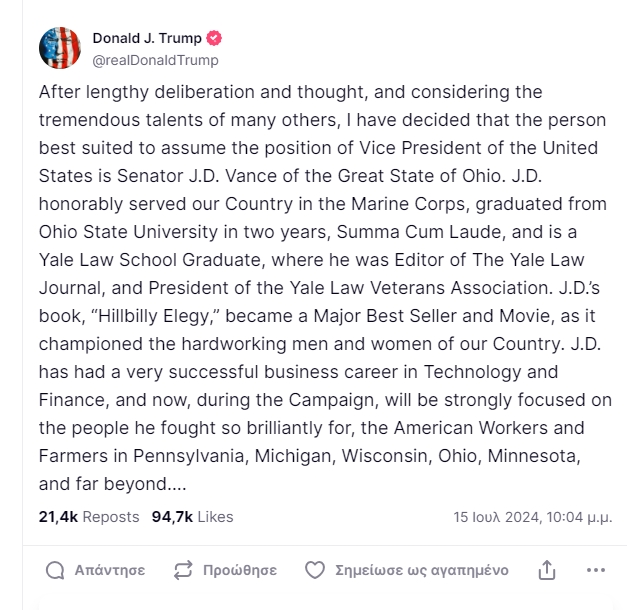Open the three-dot more options menu

(x=596, y=570)
